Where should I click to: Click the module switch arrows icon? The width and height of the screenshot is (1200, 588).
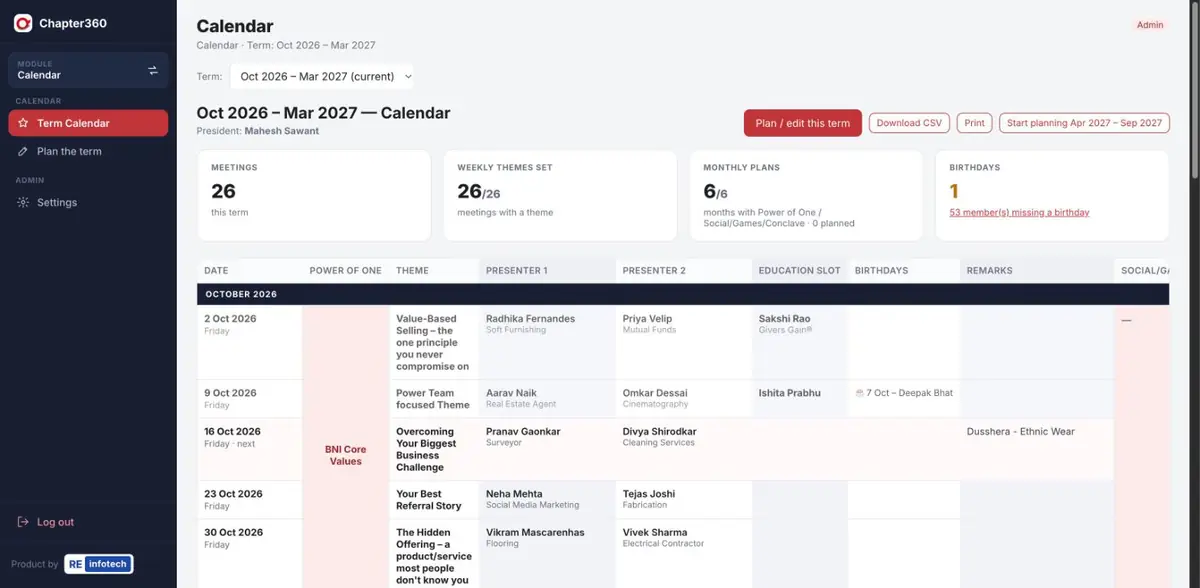(x=153, y=70)
